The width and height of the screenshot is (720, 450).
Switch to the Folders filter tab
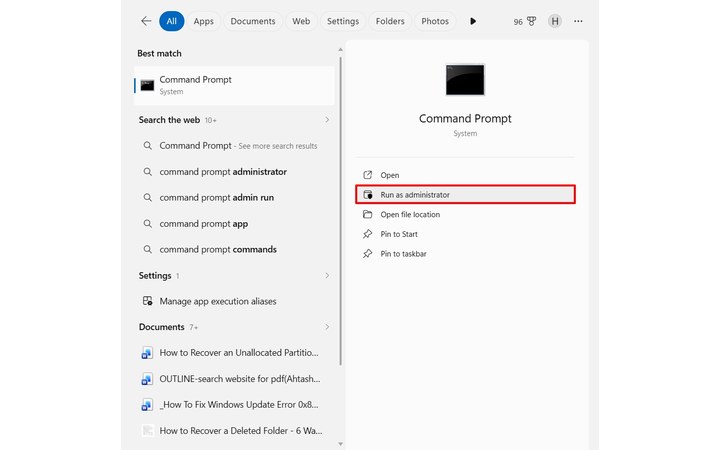390,21
